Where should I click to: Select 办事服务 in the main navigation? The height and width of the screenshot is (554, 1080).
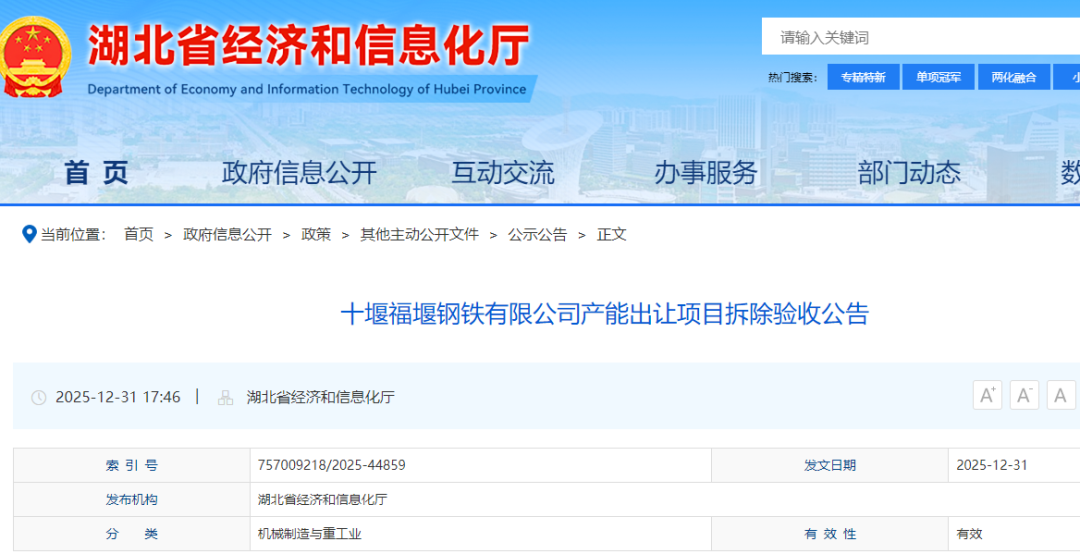[x=706, y=173]
